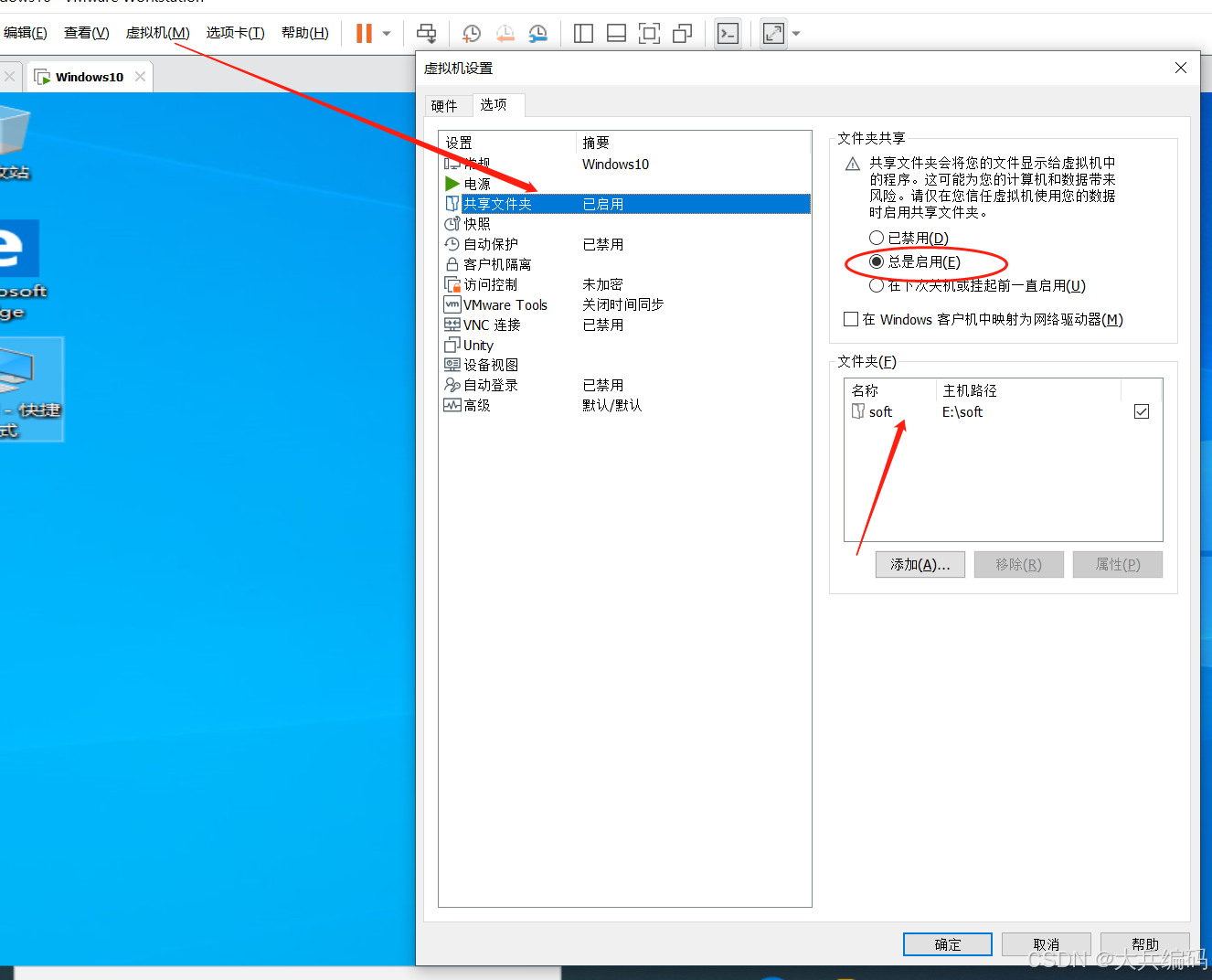Click the 添加(A) button to add folder
1212x980 pixels.
click(x=920, y=564)
